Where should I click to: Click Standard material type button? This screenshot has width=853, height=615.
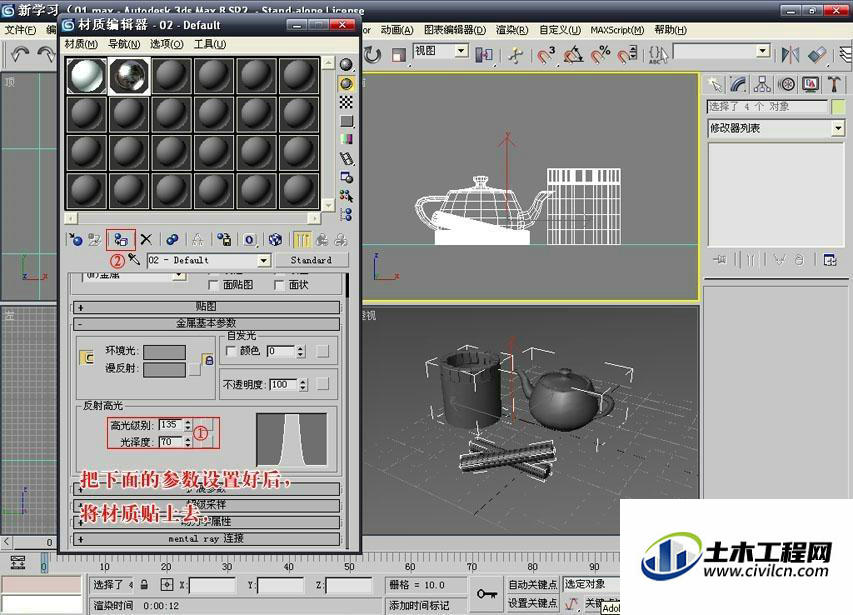pyautogui.click(x=311, y=260)
